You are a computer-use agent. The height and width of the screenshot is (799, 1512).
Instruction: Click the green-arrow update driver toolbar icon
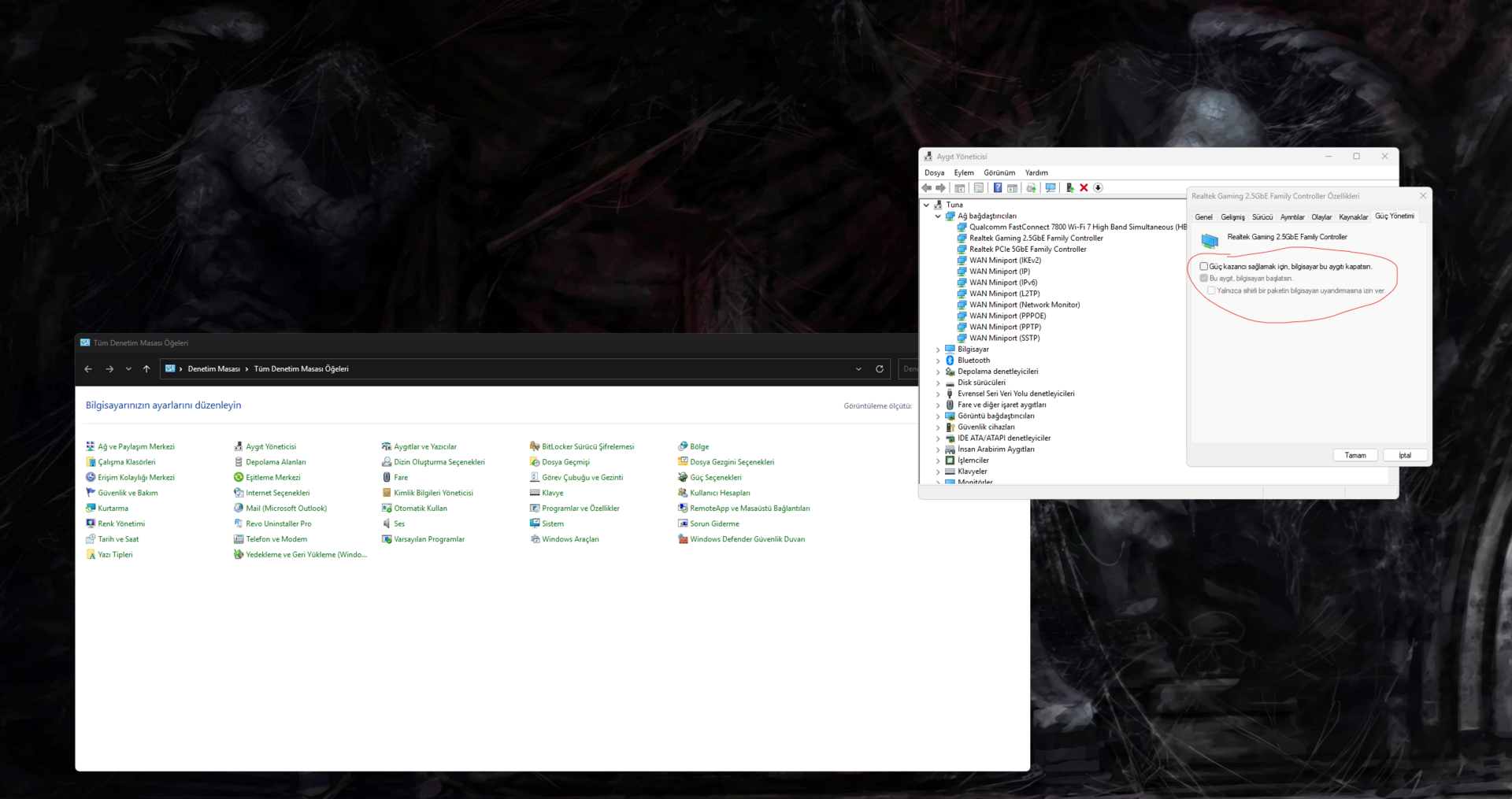[x=1069, y=188]
